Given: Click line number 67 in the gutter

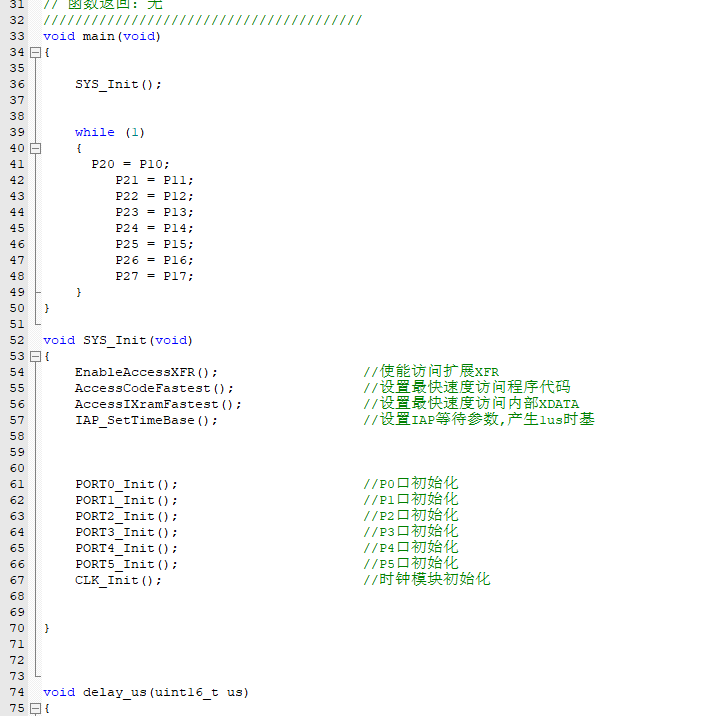Looking at the screenshot, I should pyautogui.click(x=17, y=580).
